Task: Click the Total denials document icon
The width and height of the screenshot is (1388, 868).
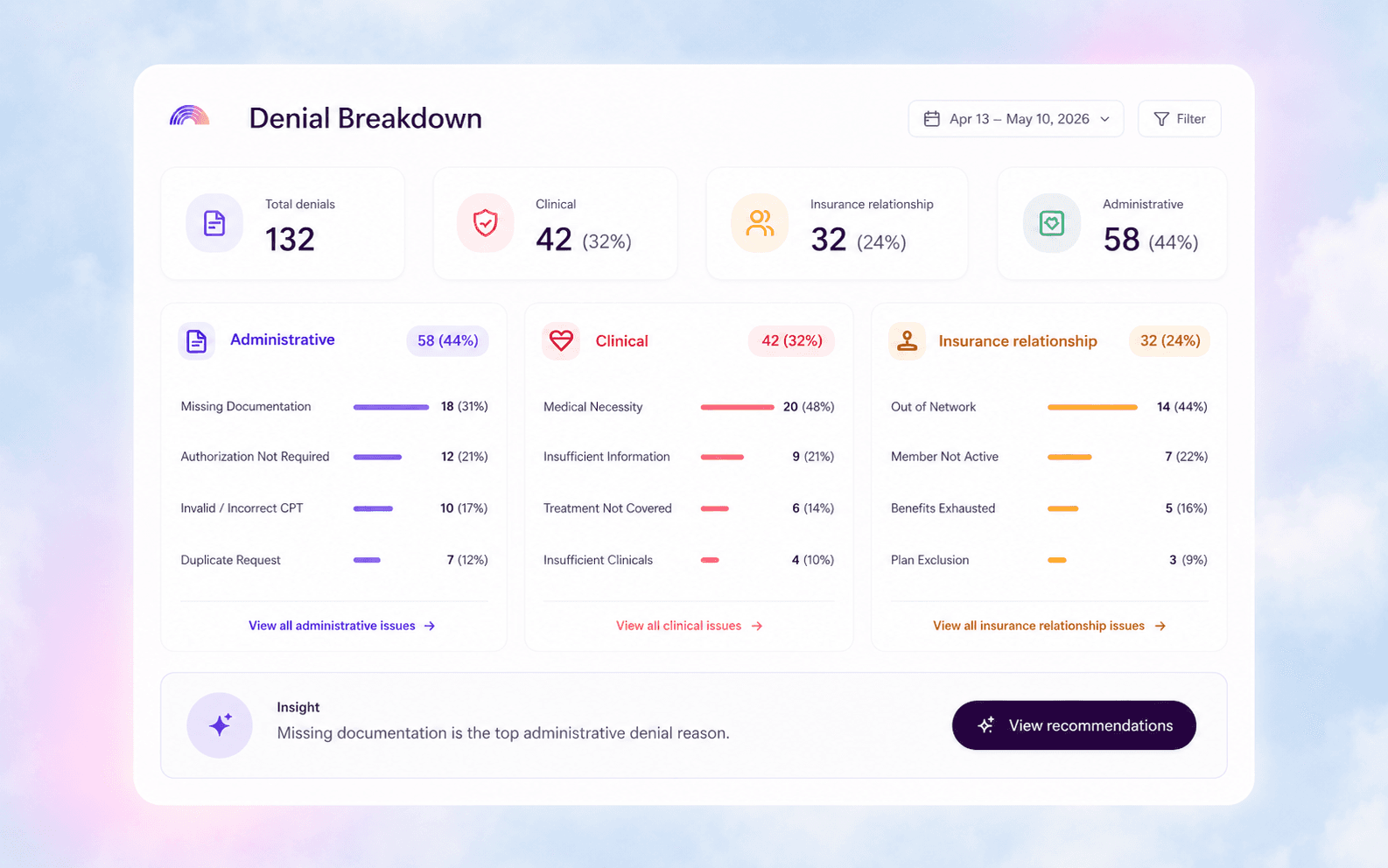Action: click(x=214, y=223)
